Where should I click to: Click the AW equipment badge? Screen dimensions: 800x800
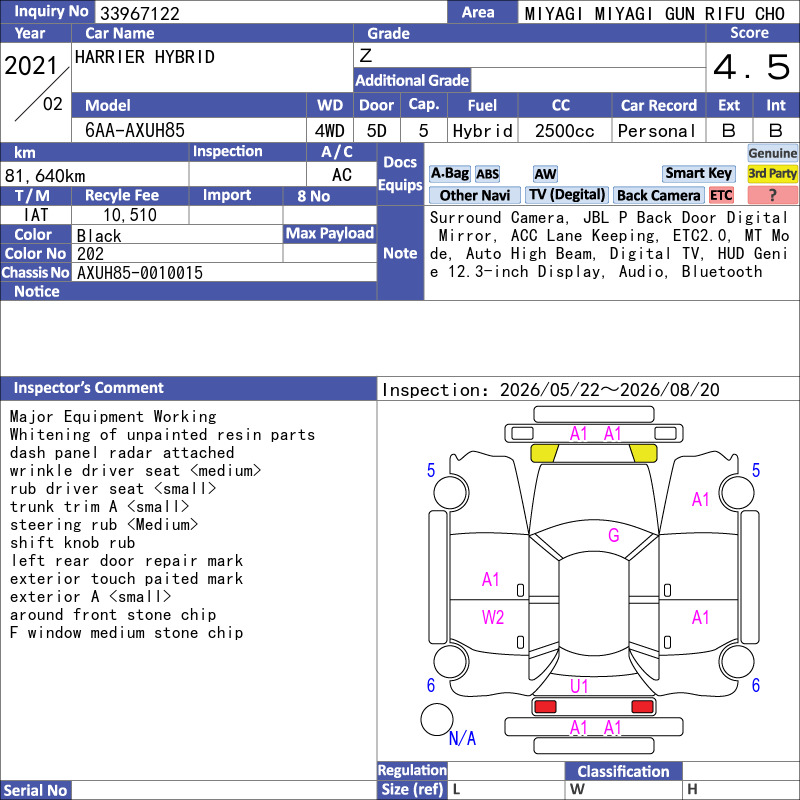[x=545, y=174]
